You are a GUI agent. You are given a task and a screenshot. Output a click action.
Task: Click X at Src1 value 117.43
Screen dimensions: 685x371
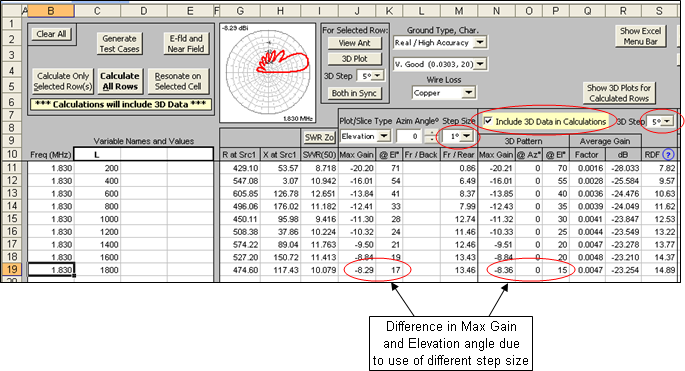[x=280, y=270]
